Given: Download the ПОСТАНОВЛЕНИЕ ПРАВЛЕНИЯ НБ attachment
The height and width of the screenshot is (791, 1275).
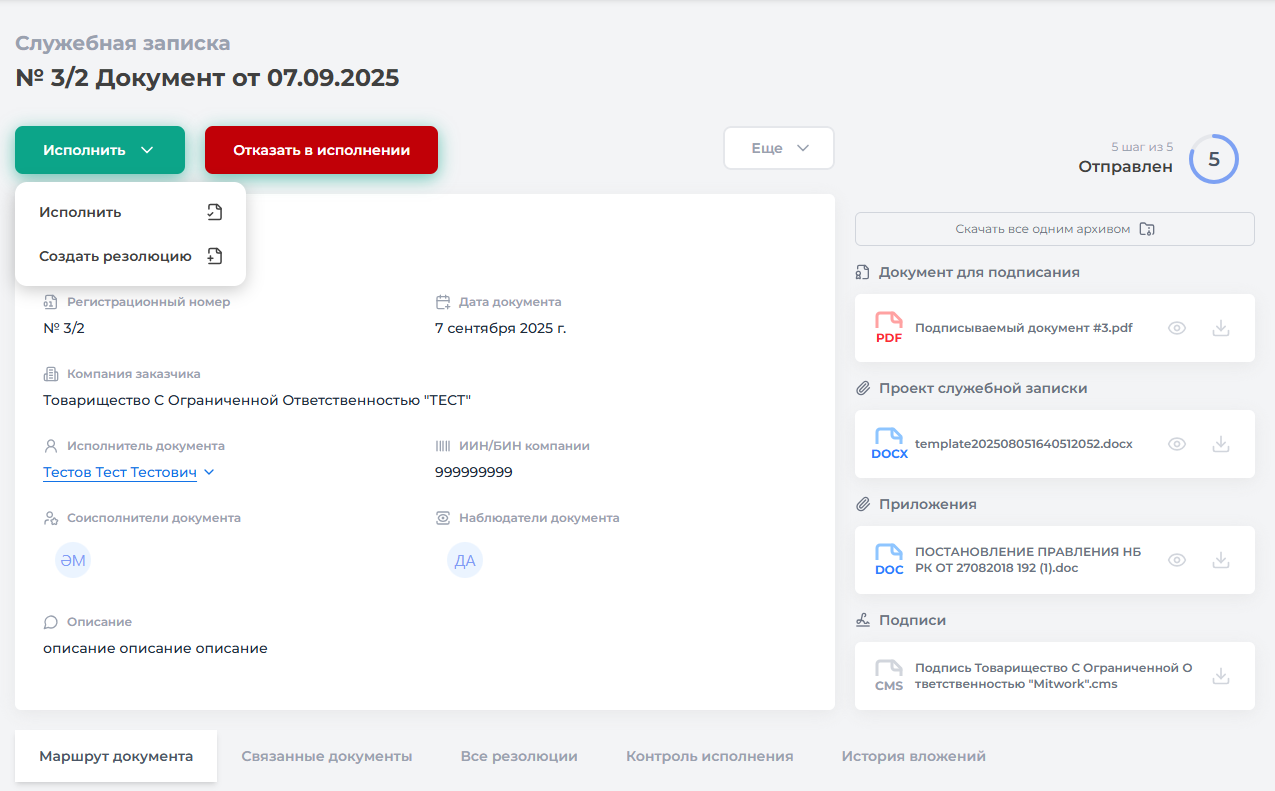Looking at the screenshot, I should [x=1220, y=560].
